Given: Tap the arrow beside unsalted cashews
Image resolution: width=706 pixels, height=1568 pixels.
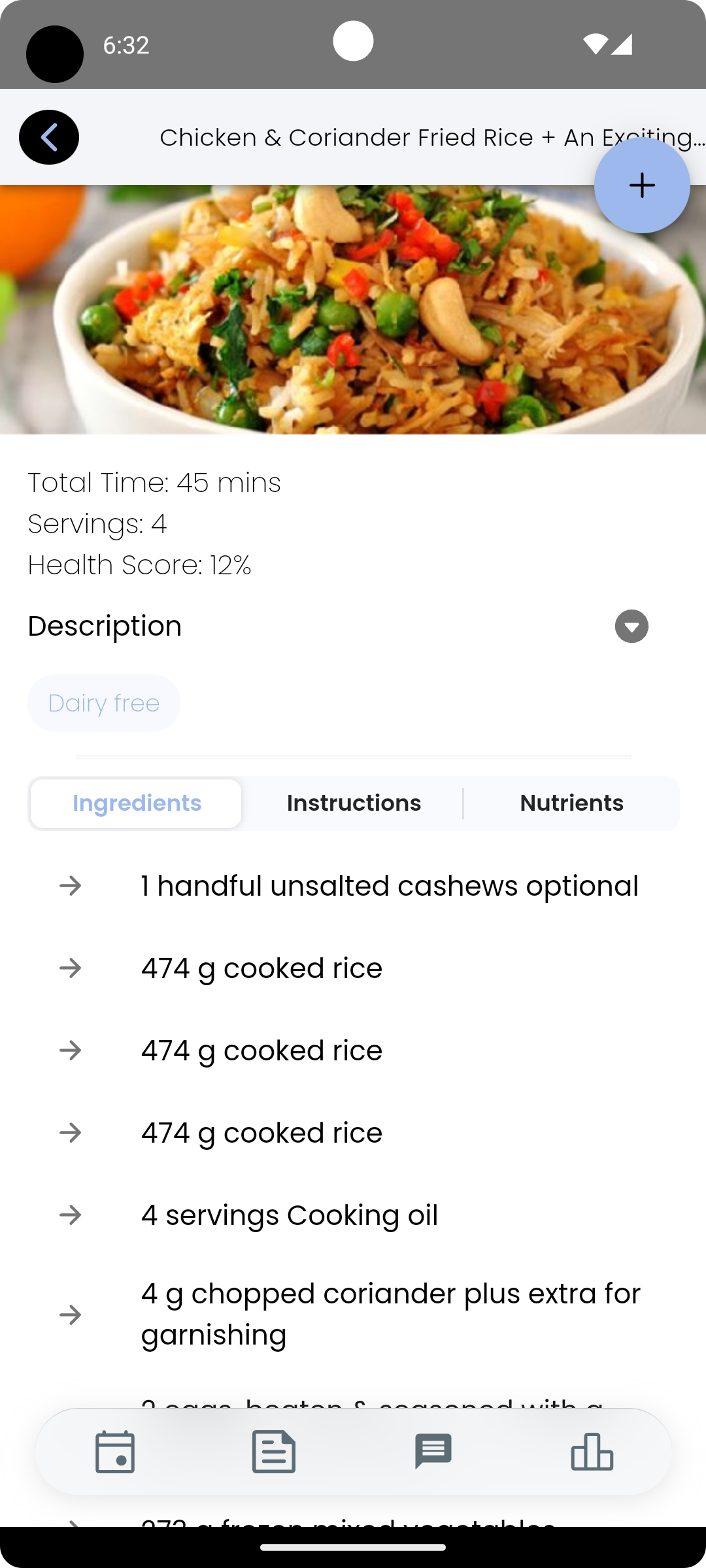Looking at the screenshot, I should point(70,886).
